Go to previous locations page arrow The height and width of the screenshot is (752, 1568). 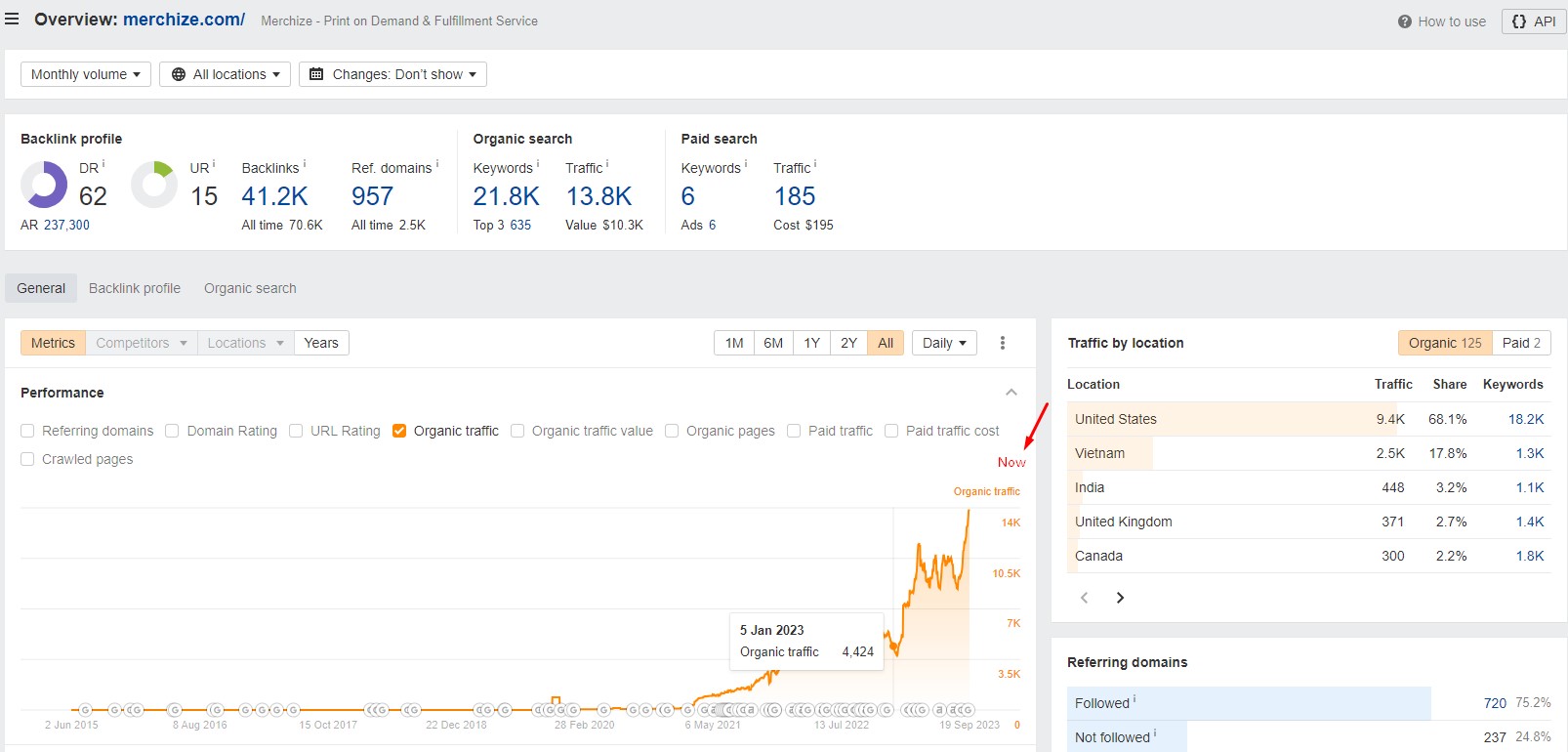(1084, 598)
